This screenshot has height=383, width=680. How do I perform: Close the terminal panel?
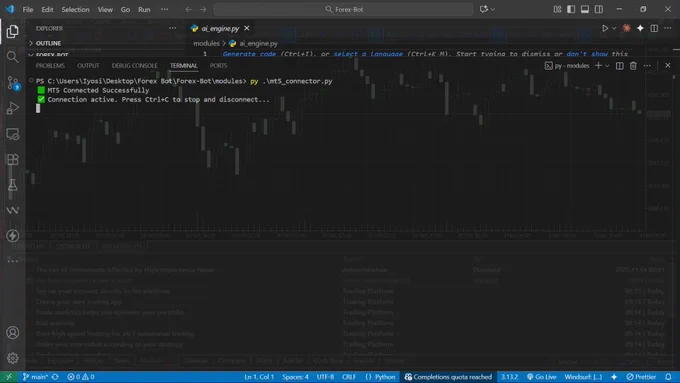click(x=667, y=65)
